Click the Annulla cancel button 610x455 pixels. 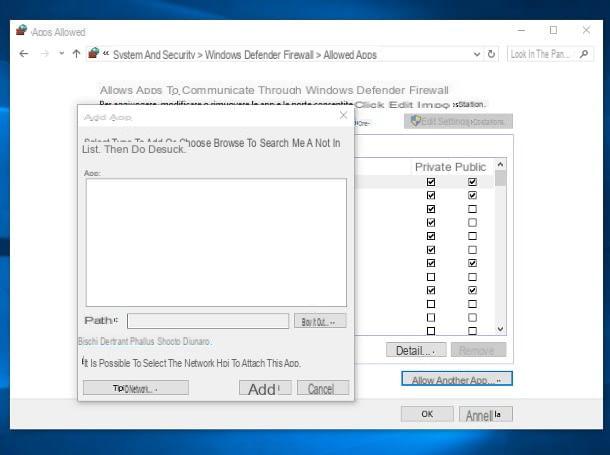pos(486,414)
